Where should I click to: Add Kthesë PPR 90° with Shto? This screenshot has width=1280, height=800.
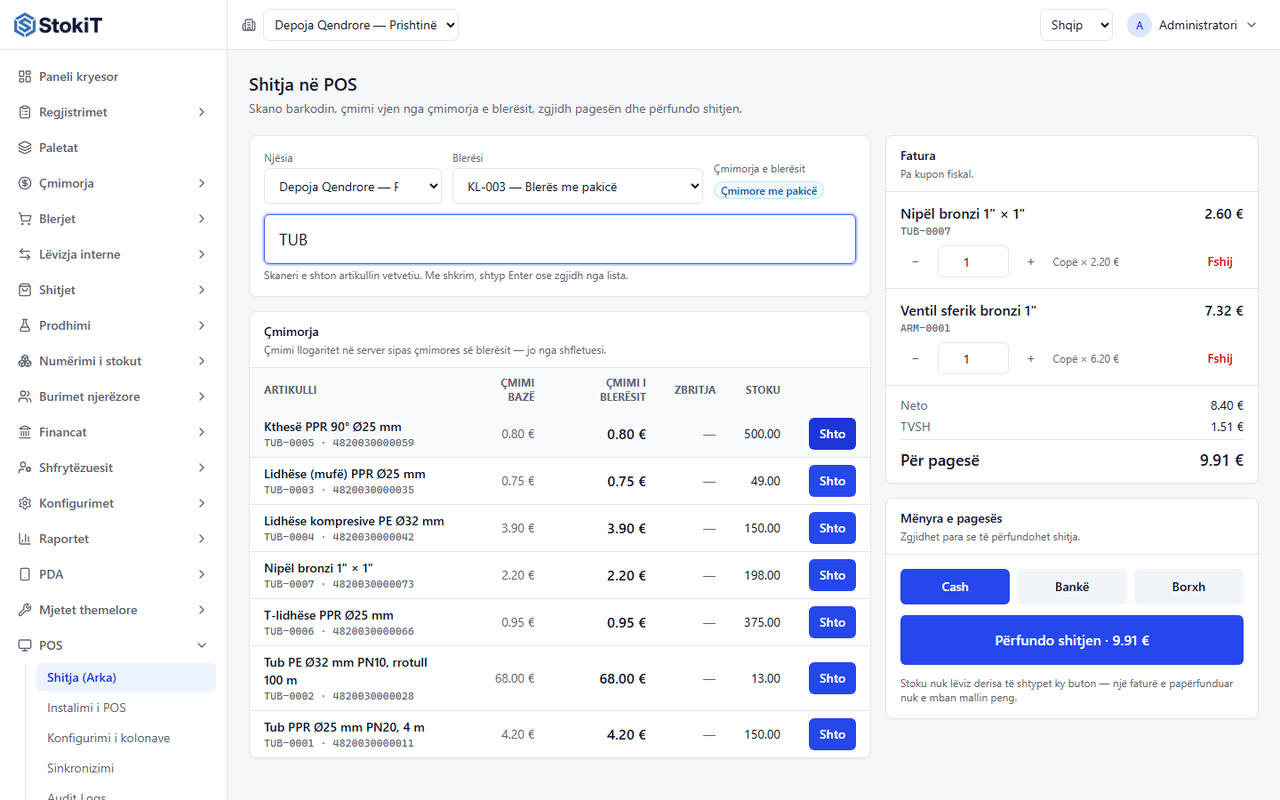click(832, 434)
